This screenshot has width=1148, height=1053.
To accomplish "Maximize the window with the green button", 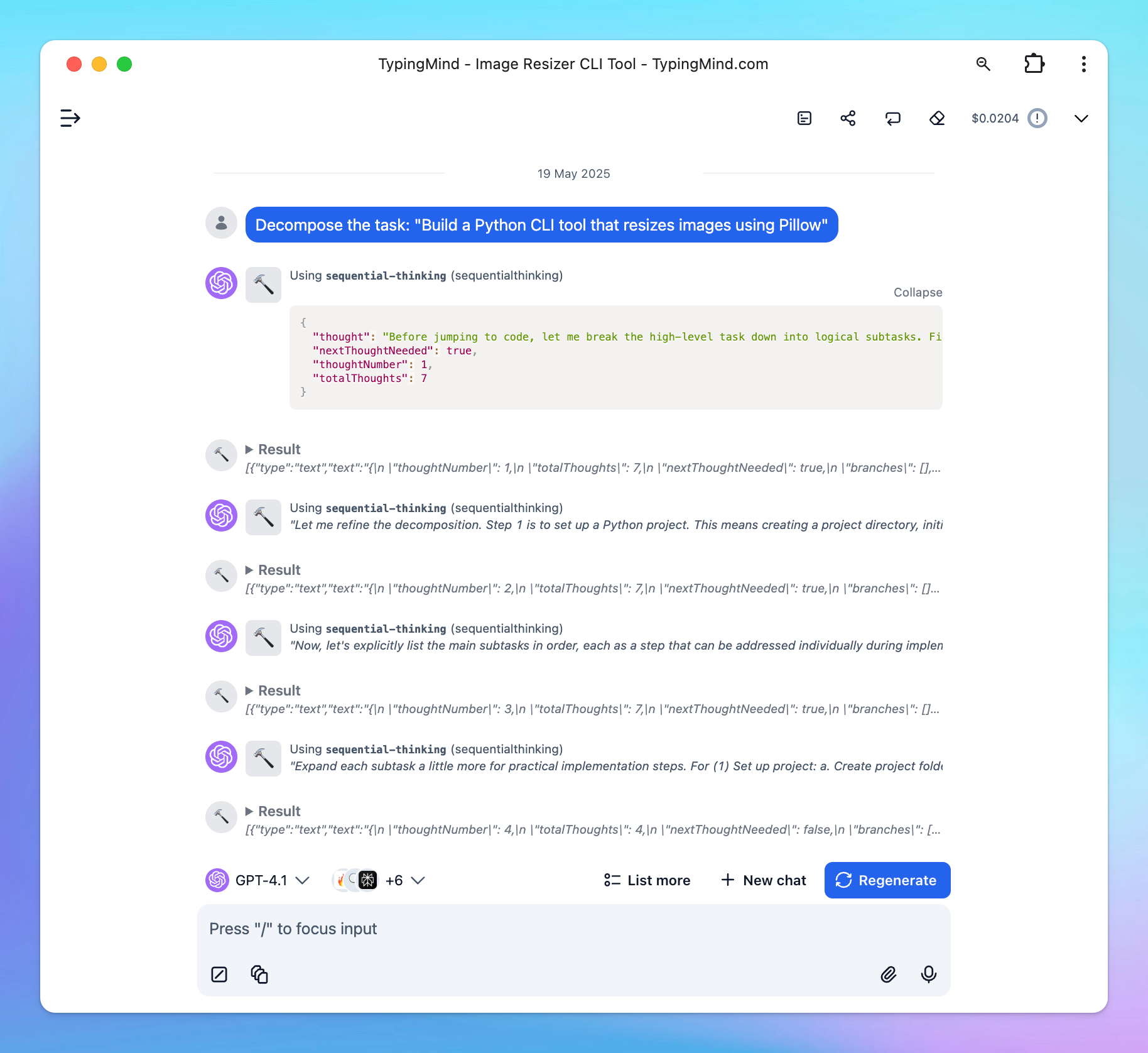I will coord(124,64).
